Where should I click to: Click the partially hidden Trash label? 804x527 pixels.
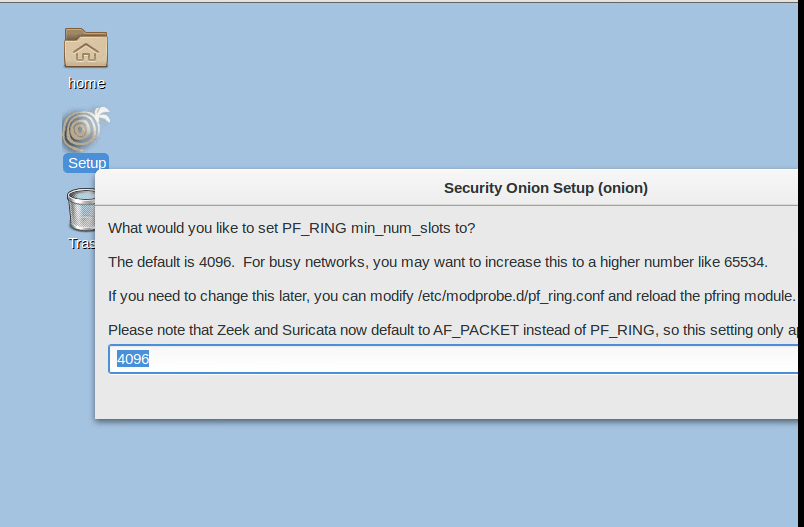coord(81,243)
